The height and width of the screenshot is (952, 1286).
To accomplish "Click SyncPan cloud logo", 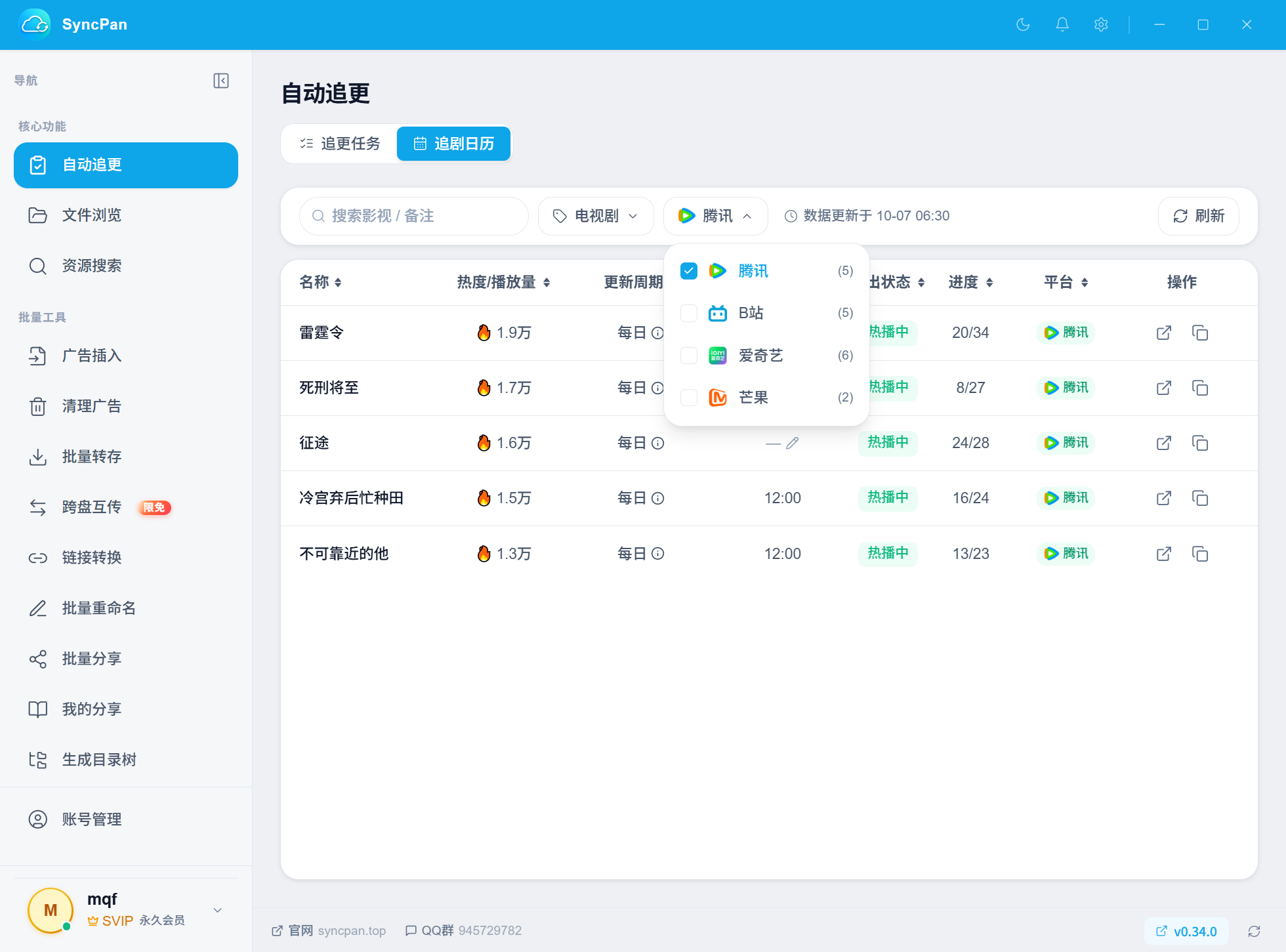I will coord(34,24).
